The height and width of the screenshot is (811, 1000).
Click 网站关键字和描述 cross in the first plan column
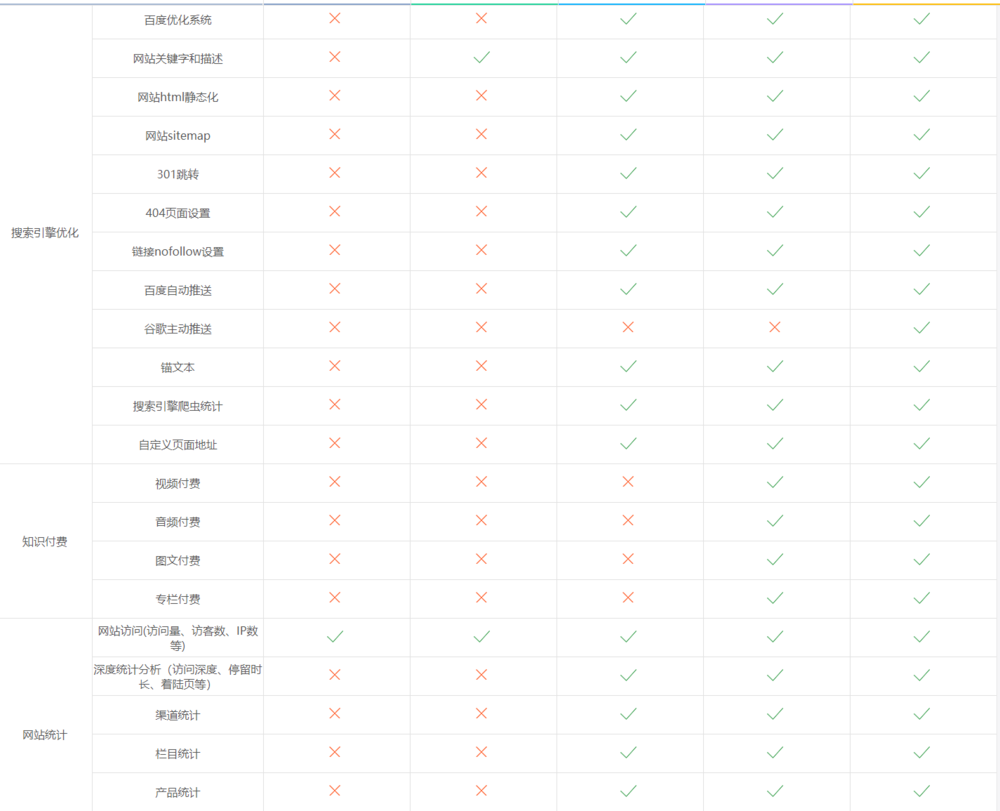tap(334, 57)
